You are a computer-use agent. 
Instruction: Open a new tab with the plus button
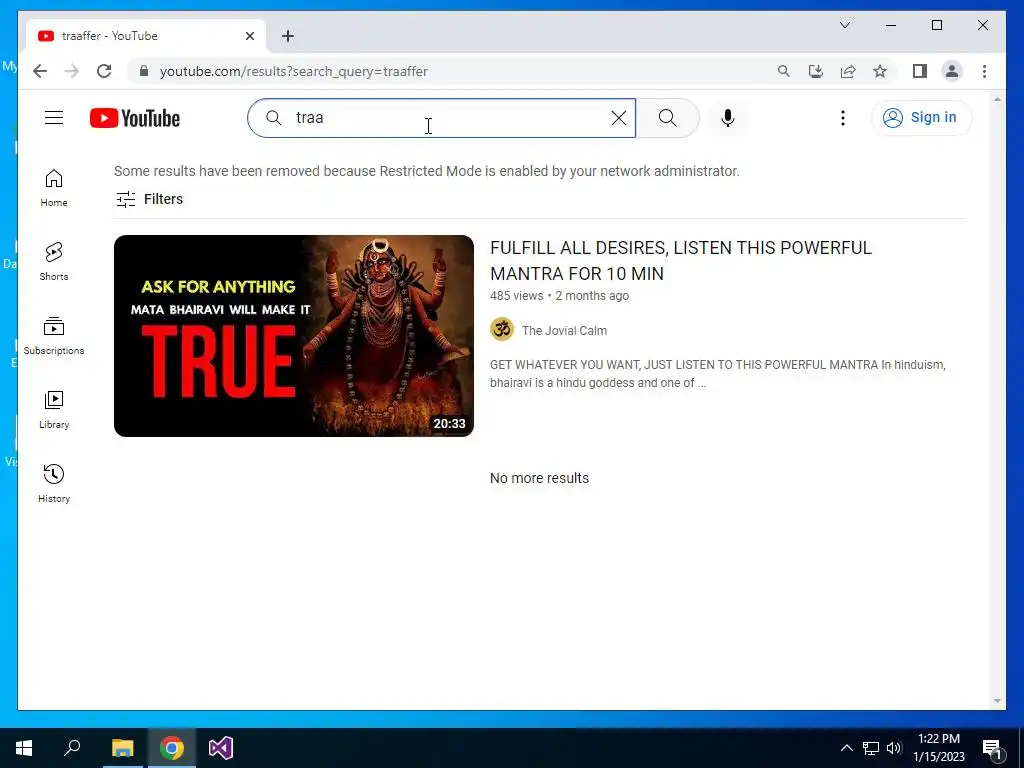[288, 36]
